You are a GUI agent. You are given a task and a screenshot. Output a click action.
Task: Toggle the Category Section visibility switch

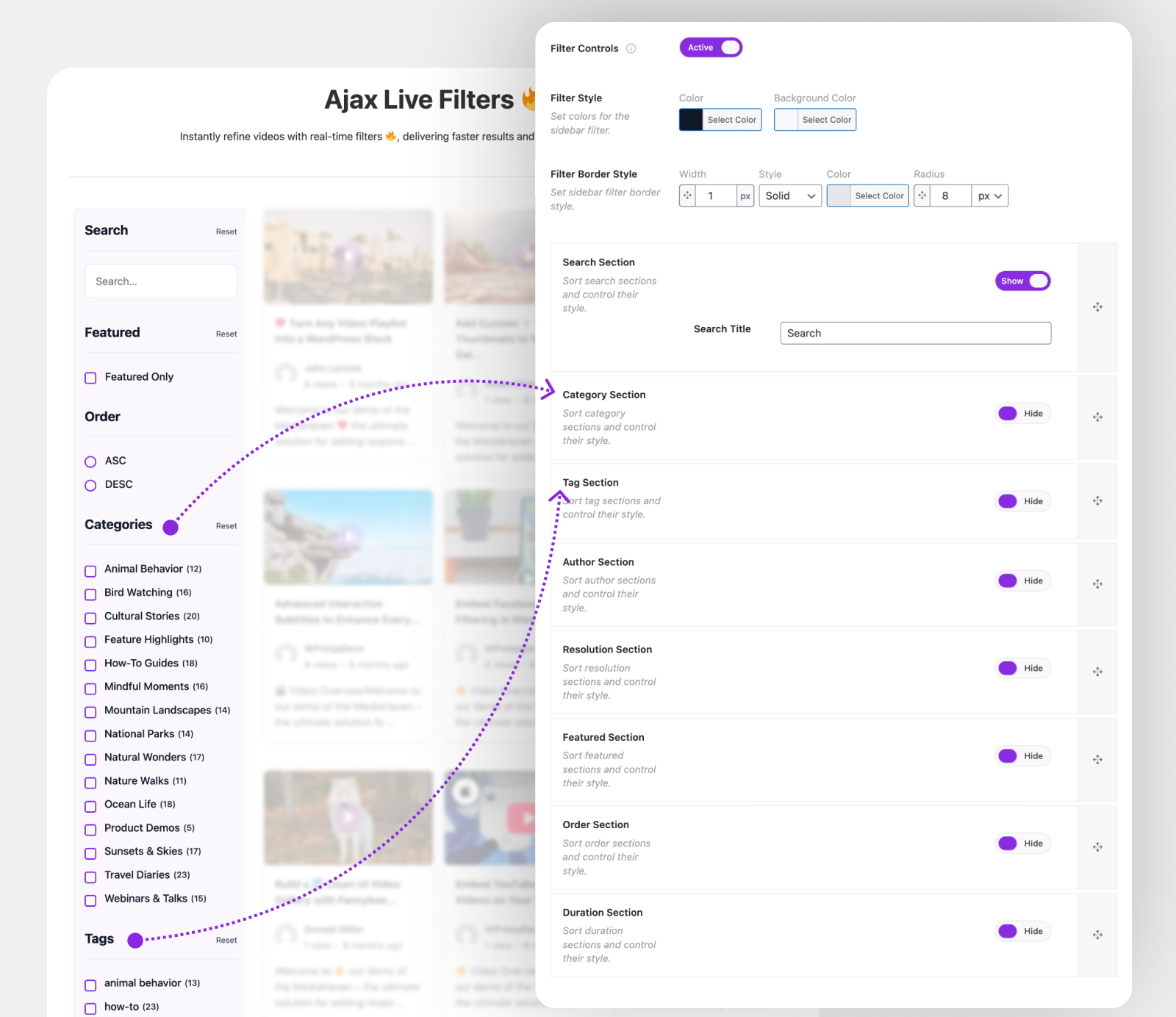click(x=1022, y=414)
